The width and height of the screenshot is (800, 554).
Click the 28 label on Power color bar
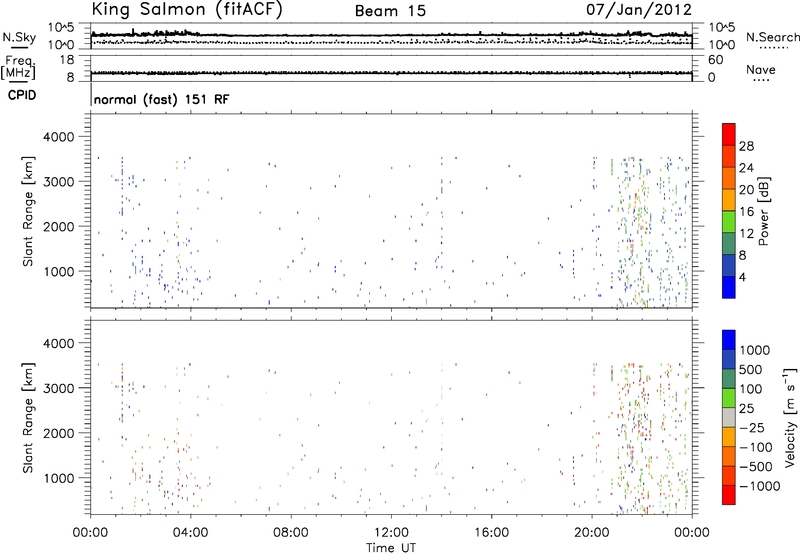tap(746, 146)
